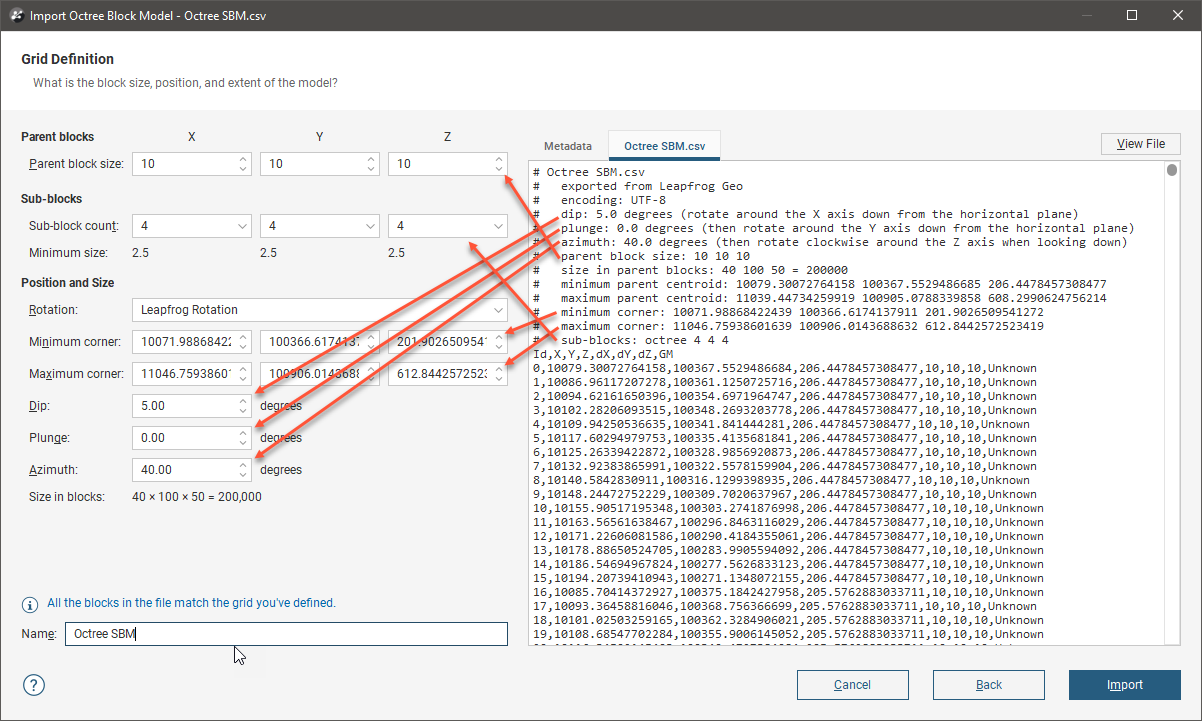Click the Leapfrog app icon in title bar
The height and width of the screenshot is (721, 1202).
pos(13,16)
